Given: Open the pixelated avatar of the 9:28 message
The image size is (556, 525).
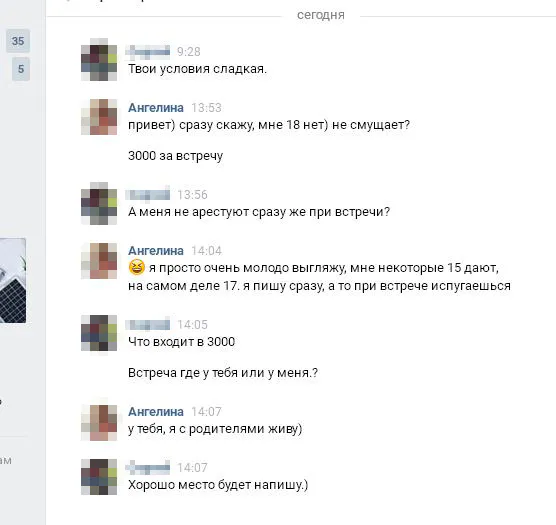Looking at the screenshot, I should tap(99, 60).
